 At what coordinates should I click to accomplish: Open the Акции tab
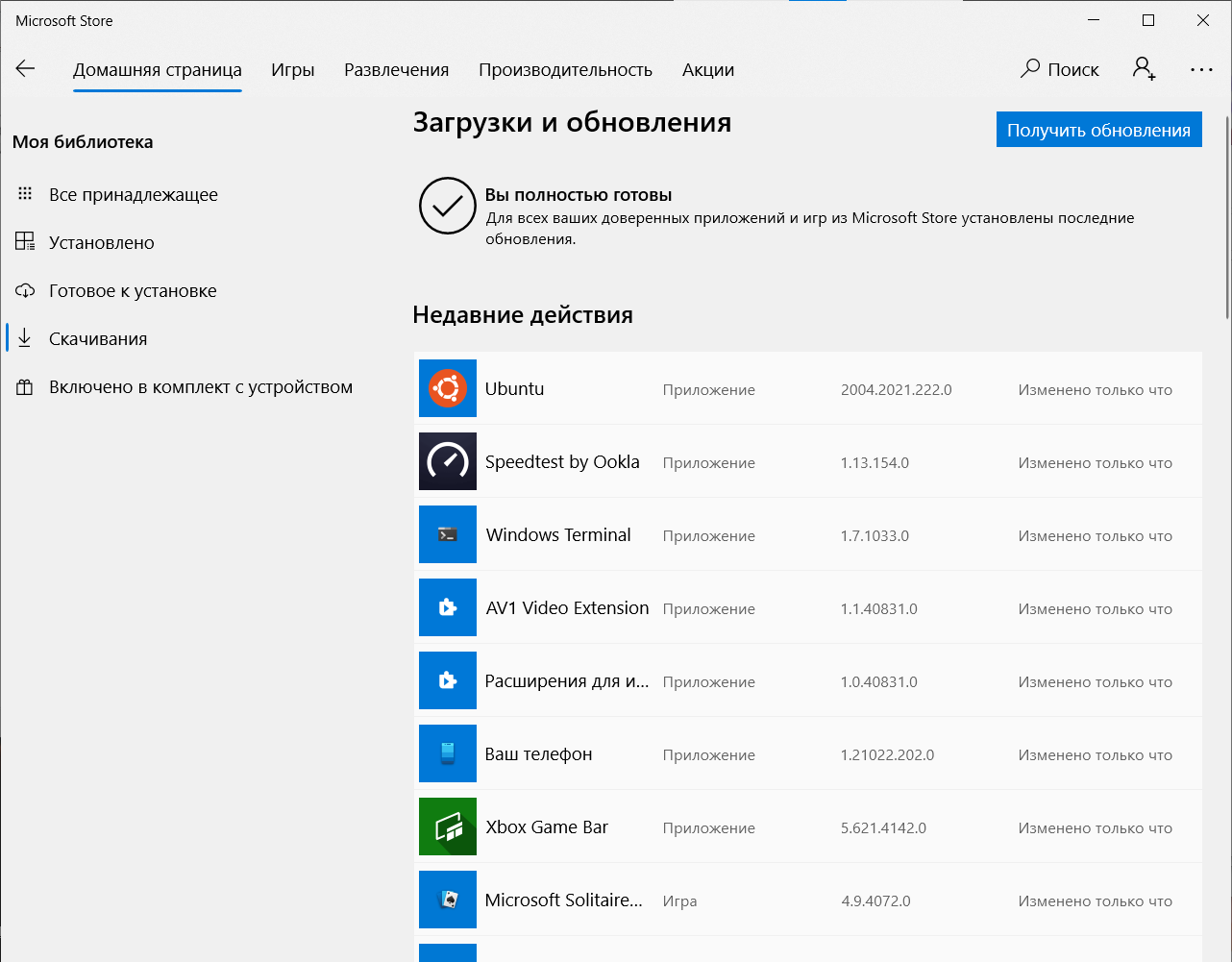pyautogui.click(x=708, y=69)
